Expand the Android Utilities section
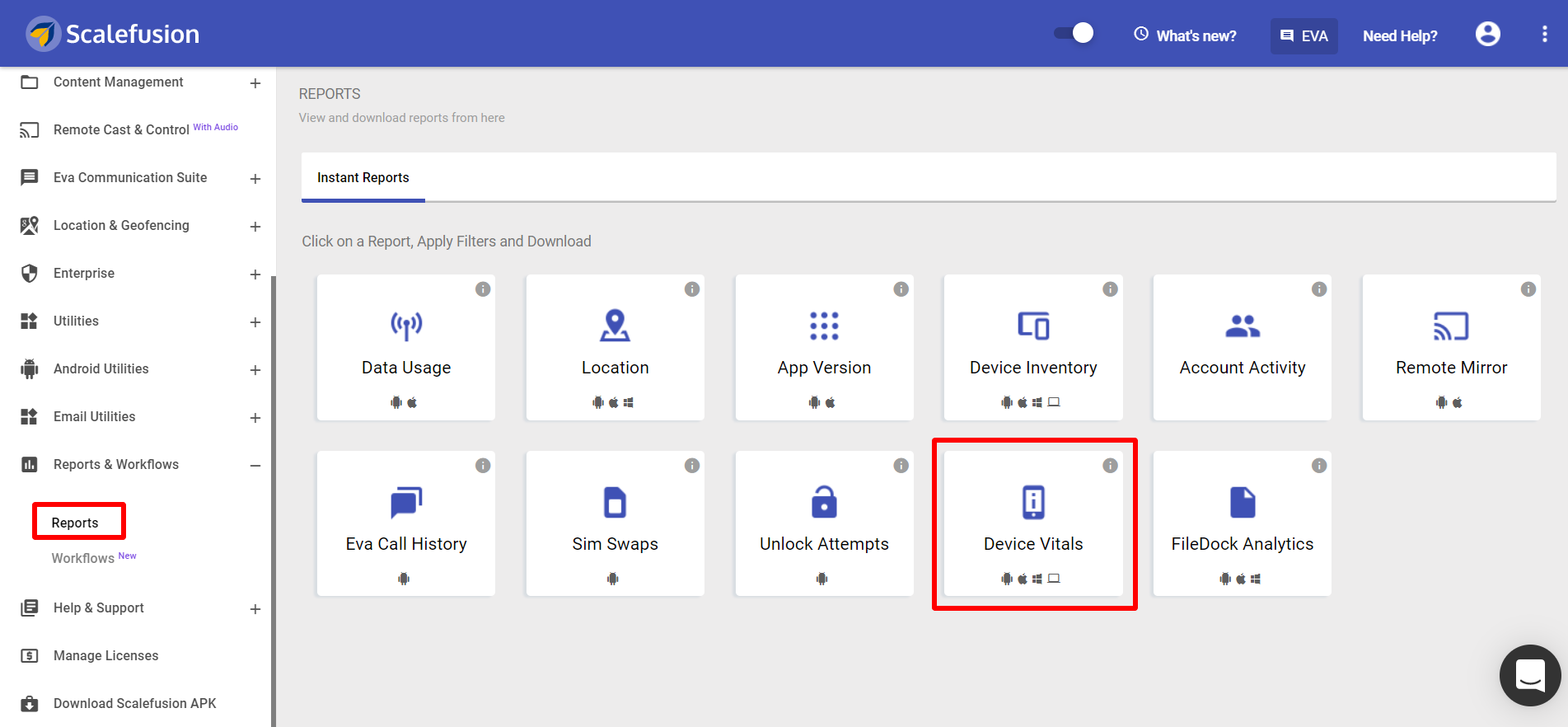This screenshot has width=1568, height=727. [255, 370]
